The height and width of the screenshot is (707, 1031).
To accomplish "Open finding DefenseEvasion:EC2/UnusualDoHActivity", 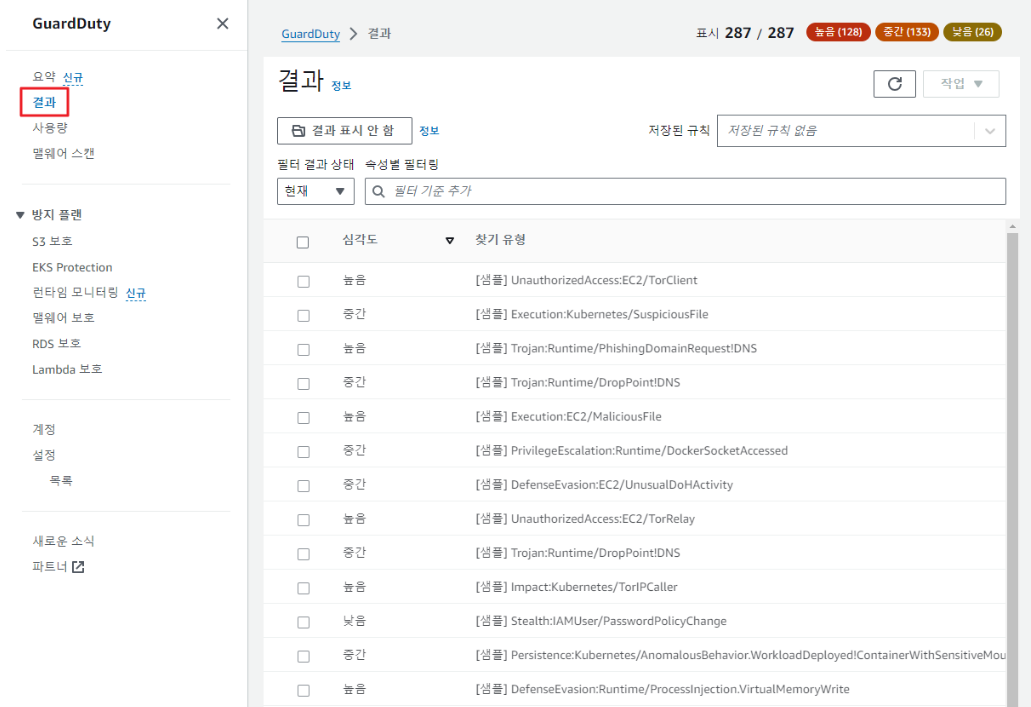I will [x=604, y=485].
